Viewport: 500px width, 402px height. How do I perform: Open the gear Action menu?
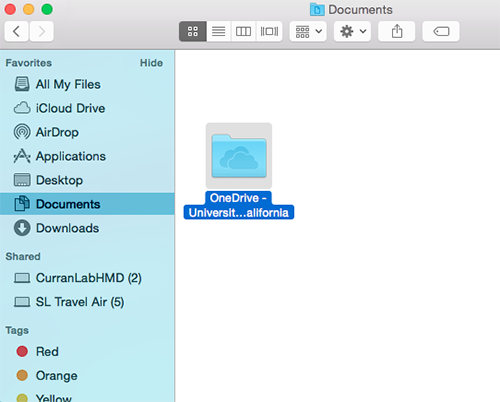tap(352, 31)
